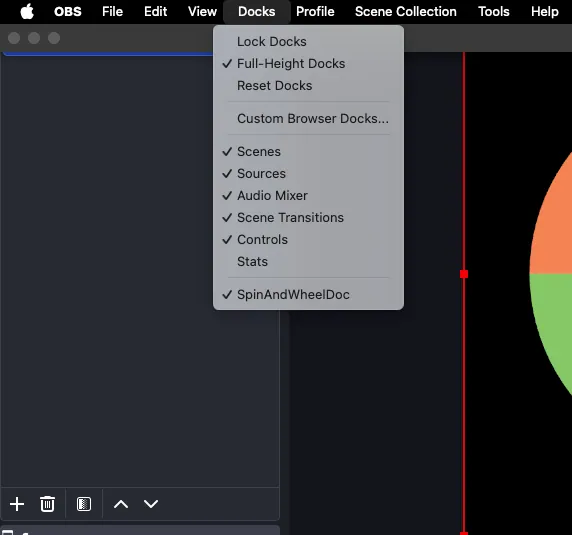
Task: Hide the Controls dock
Action: point(308,240)
